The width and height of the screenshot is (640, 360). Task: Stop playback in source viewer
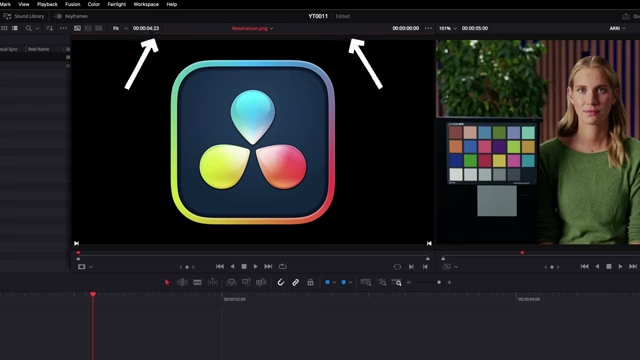coord(244,267)
